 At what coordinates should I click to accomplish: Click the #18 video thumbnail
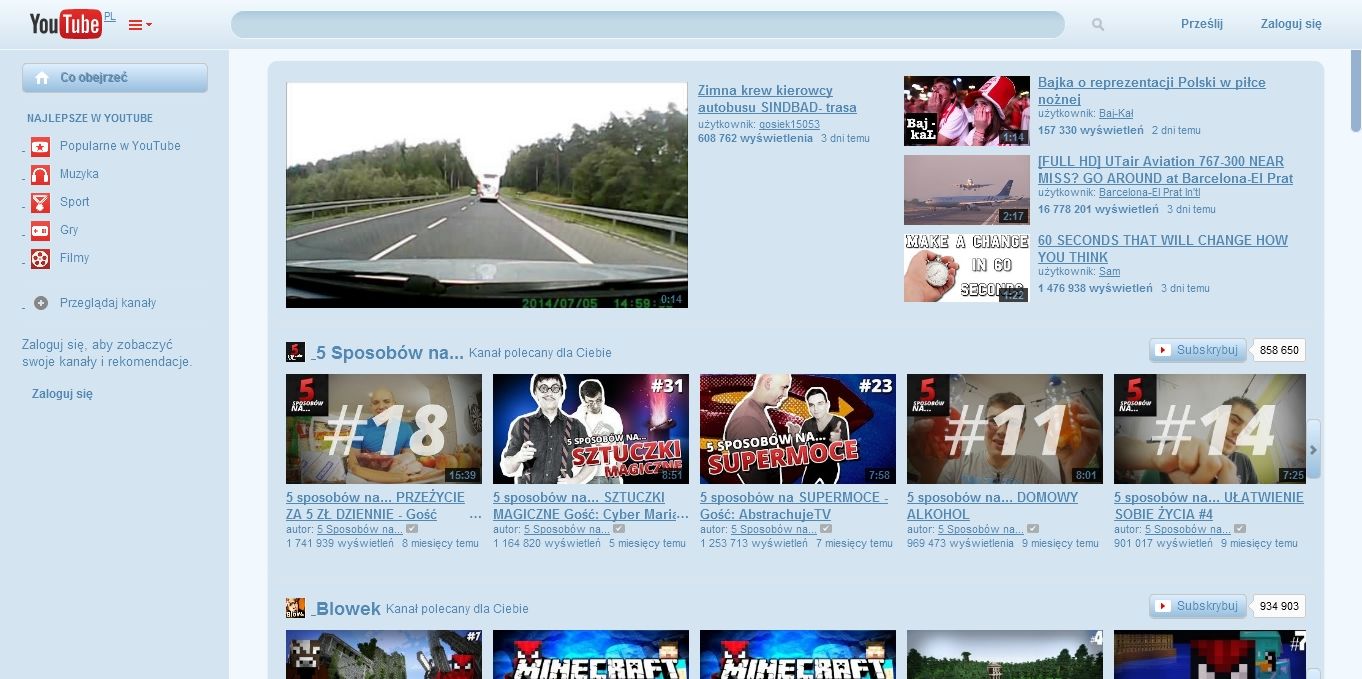(384, 429)
